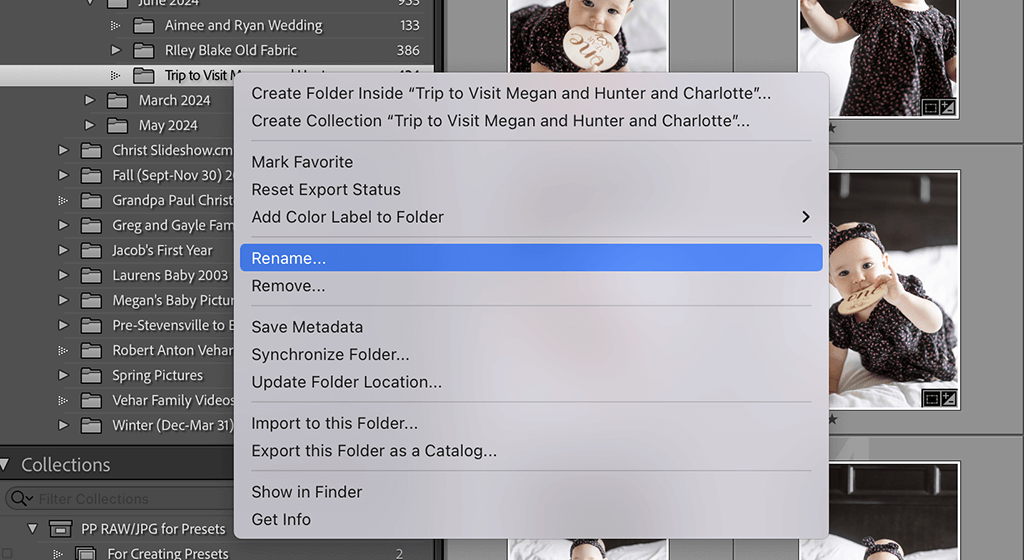The height and width of the screenshot is (560, 1024).
Task: Expand the RIley Blake Old Fabric folder
Action: click(116, 50)
